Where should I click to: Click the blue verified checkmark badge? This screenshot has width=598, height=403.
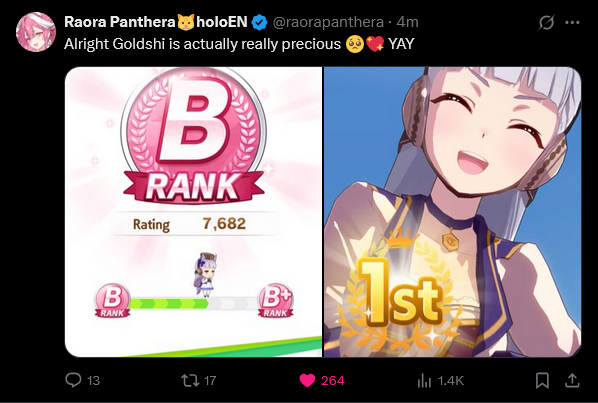pyautogui.click(x=260, y=22)
